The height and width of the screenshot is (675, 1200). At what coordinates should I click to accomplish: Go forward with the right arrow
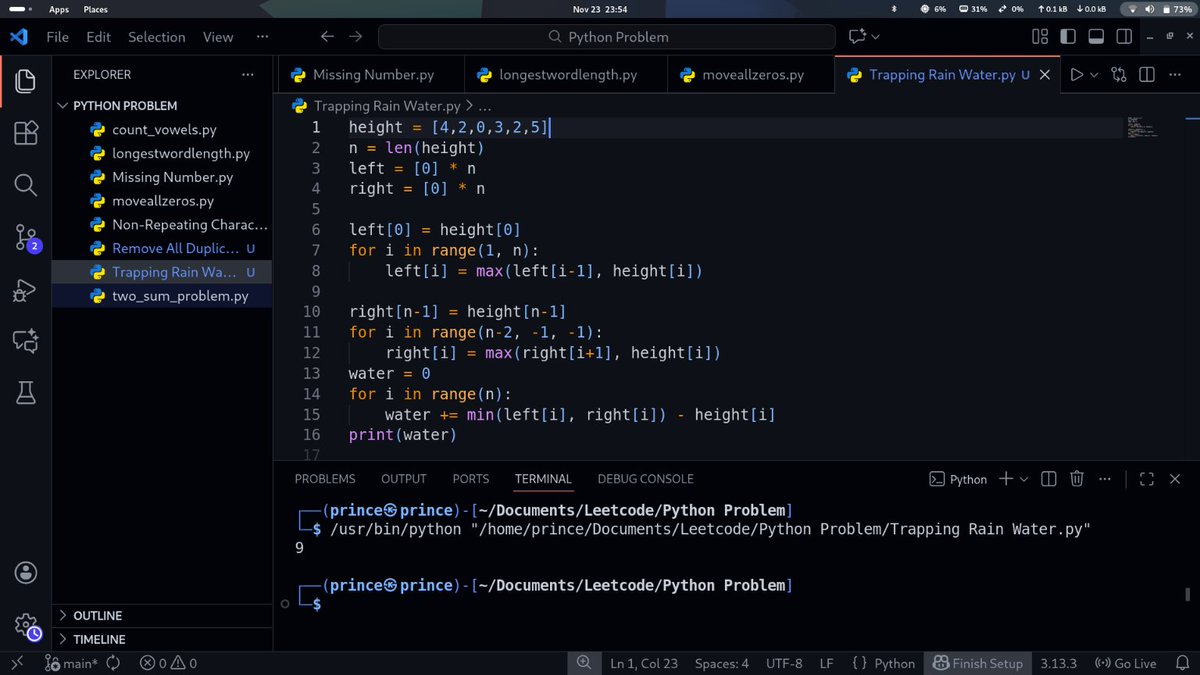pos(355,37)
